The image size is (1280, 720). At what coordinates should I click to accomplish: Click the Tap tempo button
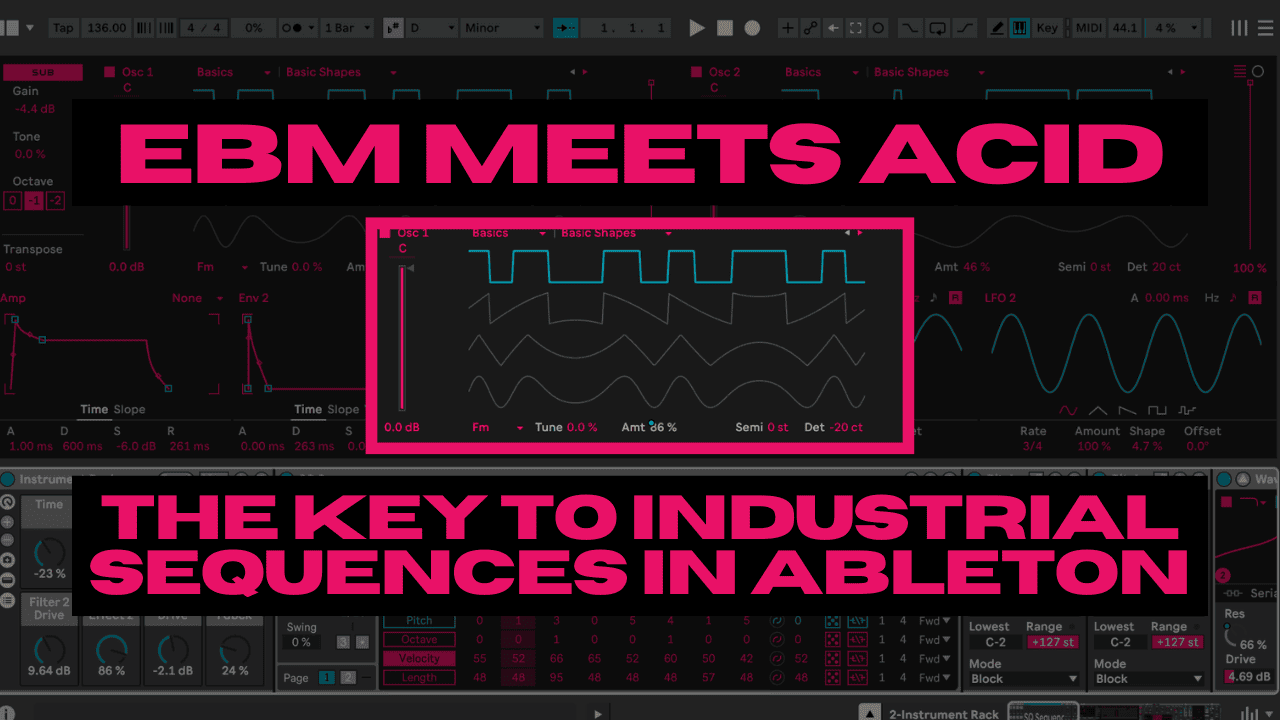click(63, 28)
